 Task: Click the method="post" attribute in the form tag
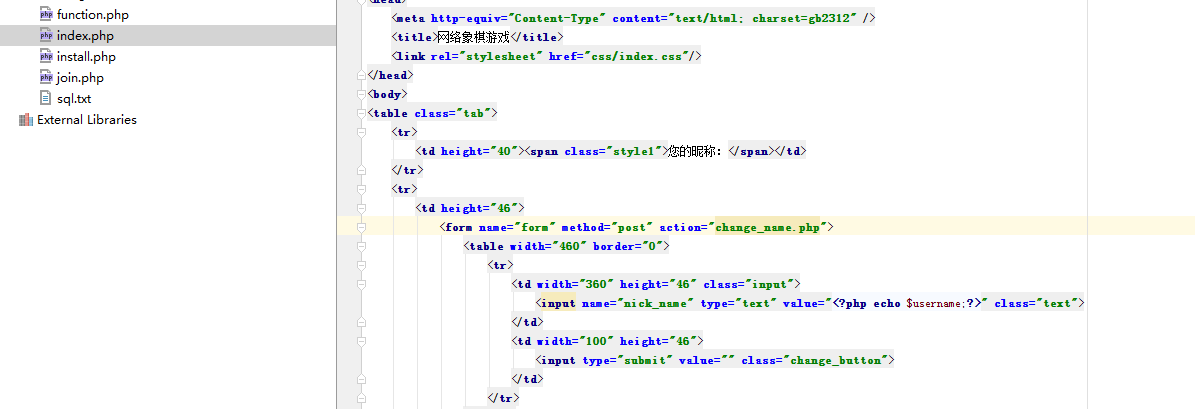point(607,227)
